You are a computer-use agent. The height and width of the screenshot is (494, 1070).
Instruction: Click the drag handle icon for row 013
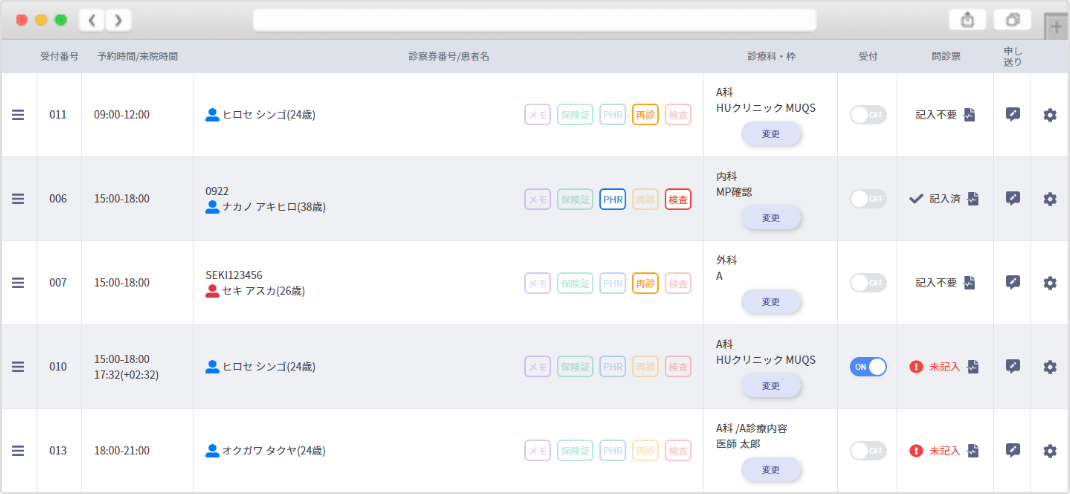18,451
